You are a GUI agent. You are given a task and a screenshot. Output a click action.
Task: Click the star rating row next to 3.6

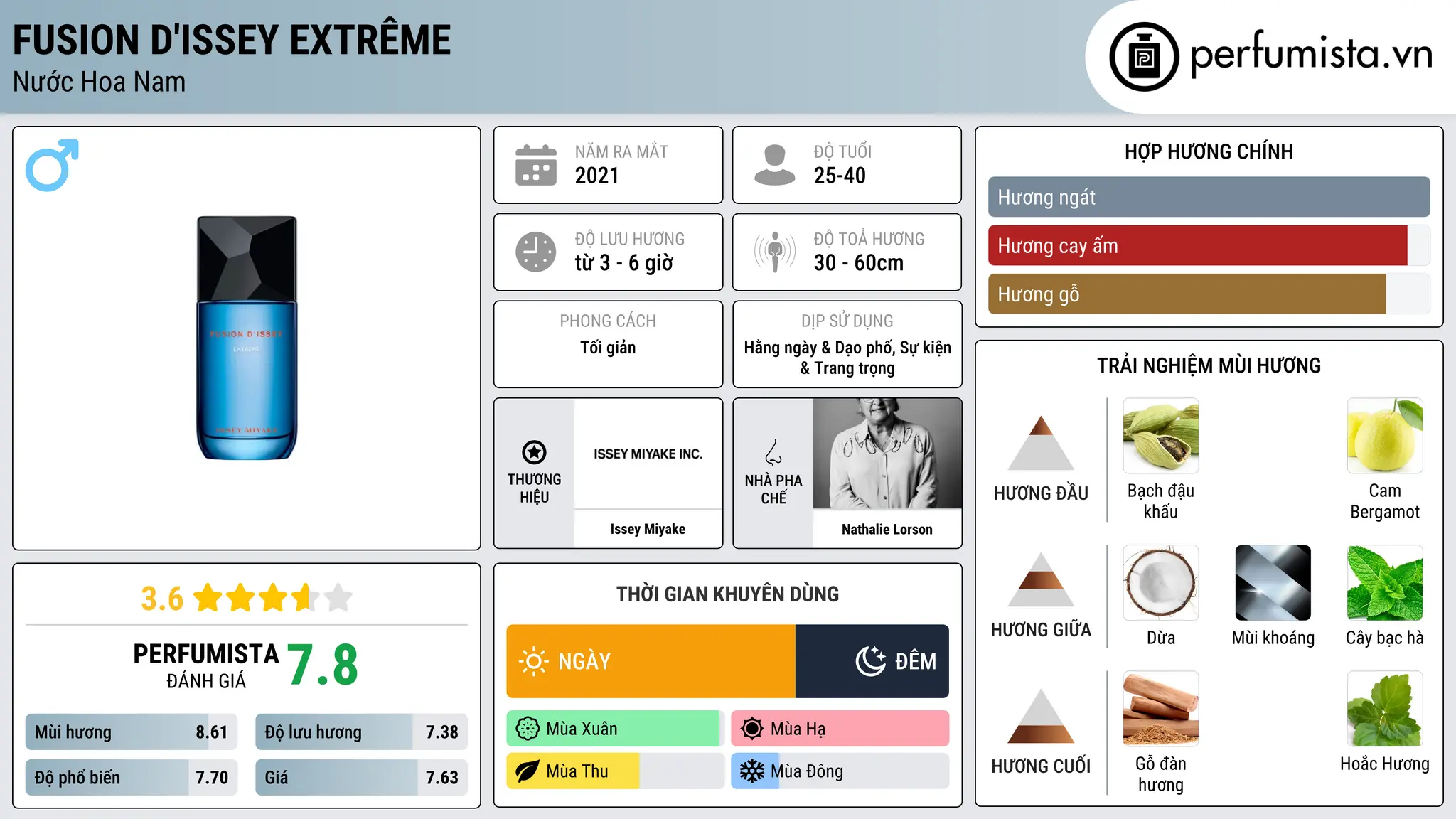pyautogui.click(x=273, y=598)
